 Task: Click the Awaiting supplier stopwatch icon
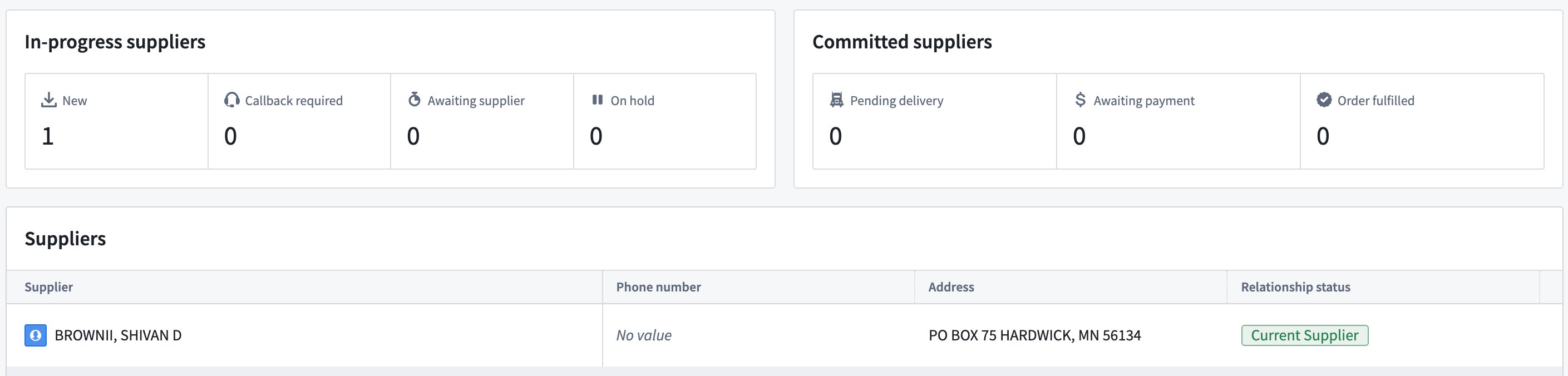coord(415,100)
